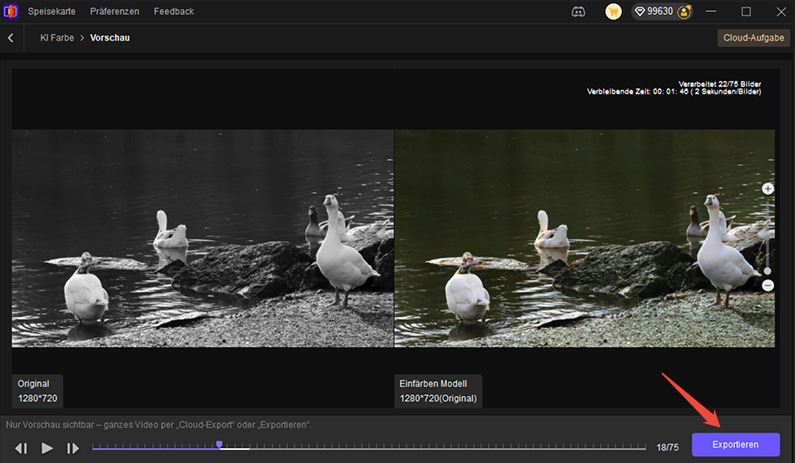This screenshot has width=795, height=463.
Task: Open the user account profile icon
Action: 684,12
